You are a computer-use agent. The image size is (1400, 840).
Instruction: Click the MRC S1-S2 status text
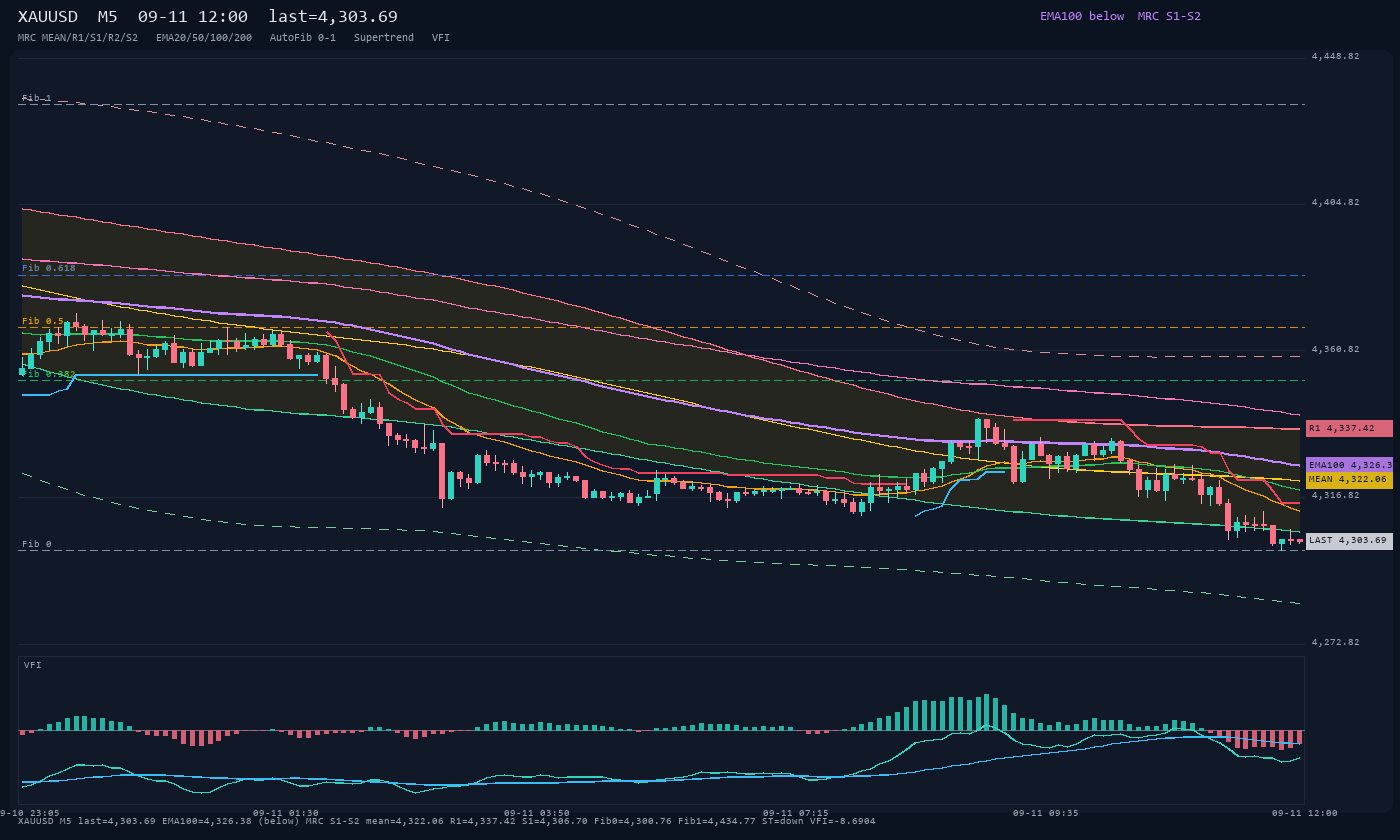pos(1169,16)
